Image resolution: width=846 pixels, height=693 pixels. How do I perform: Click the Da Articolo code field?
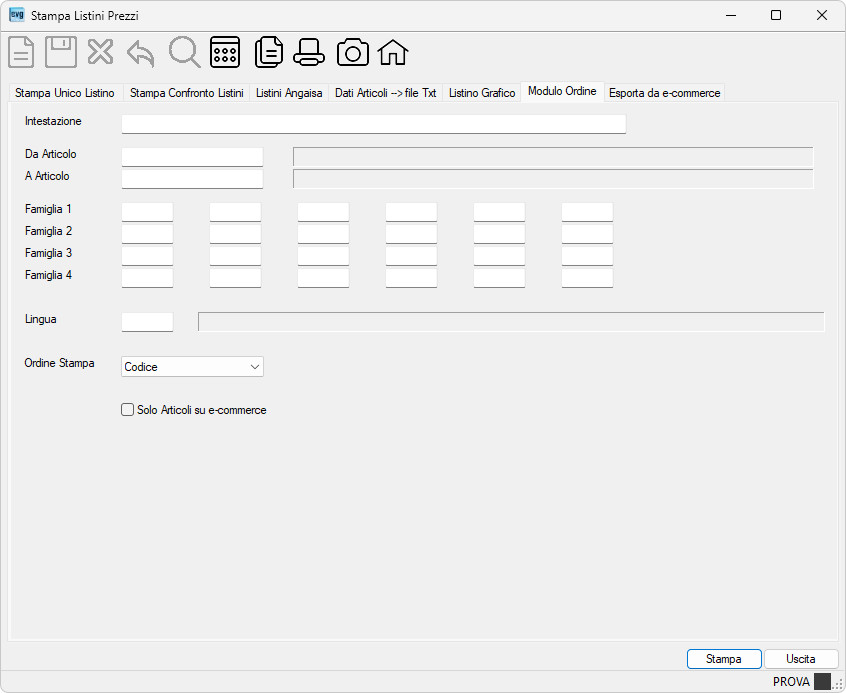192,157
